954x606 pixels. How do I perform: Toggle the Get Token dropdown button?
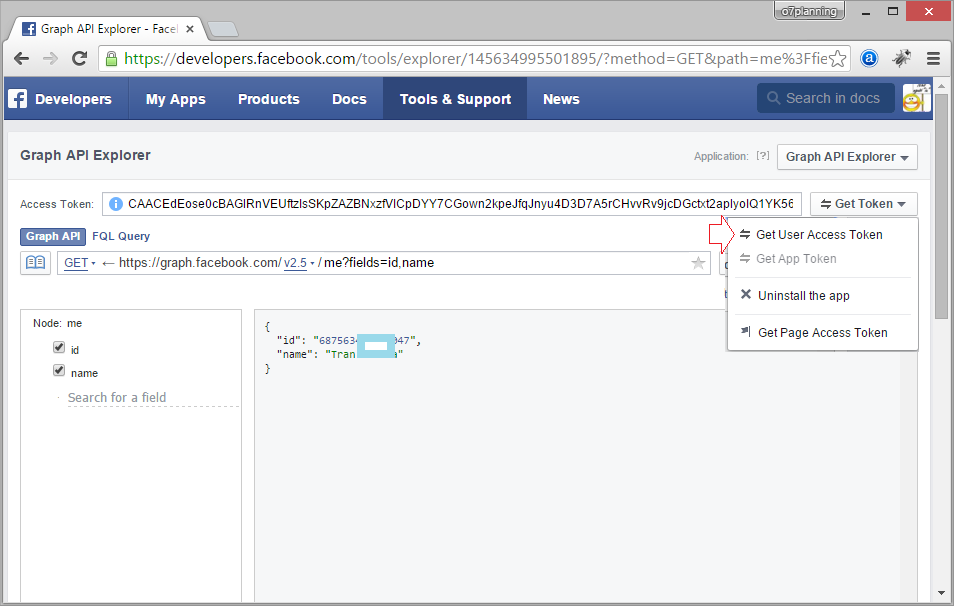tap(863, 204)
